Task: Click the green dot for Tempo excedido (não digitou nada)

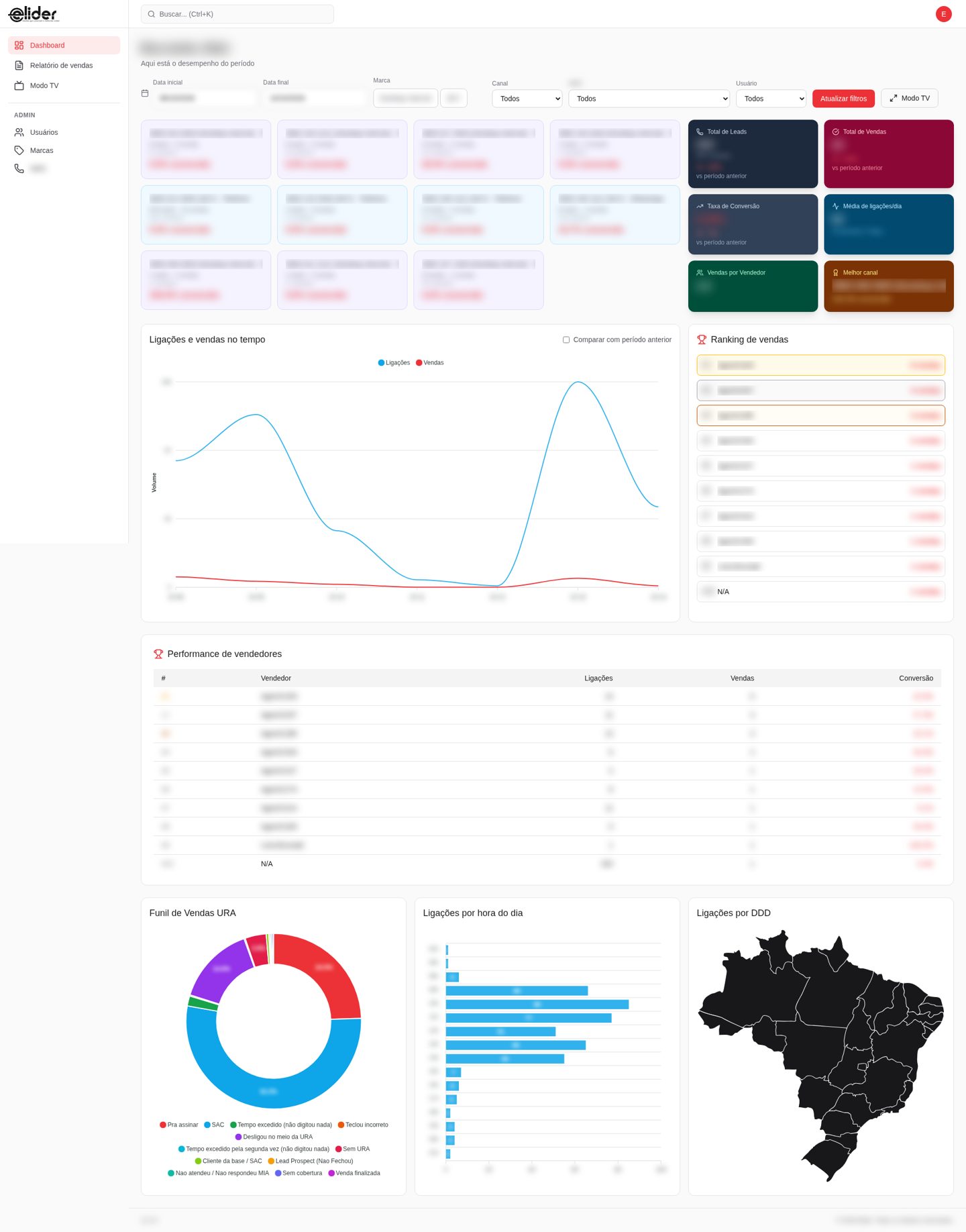Action: pos(233,1125)
